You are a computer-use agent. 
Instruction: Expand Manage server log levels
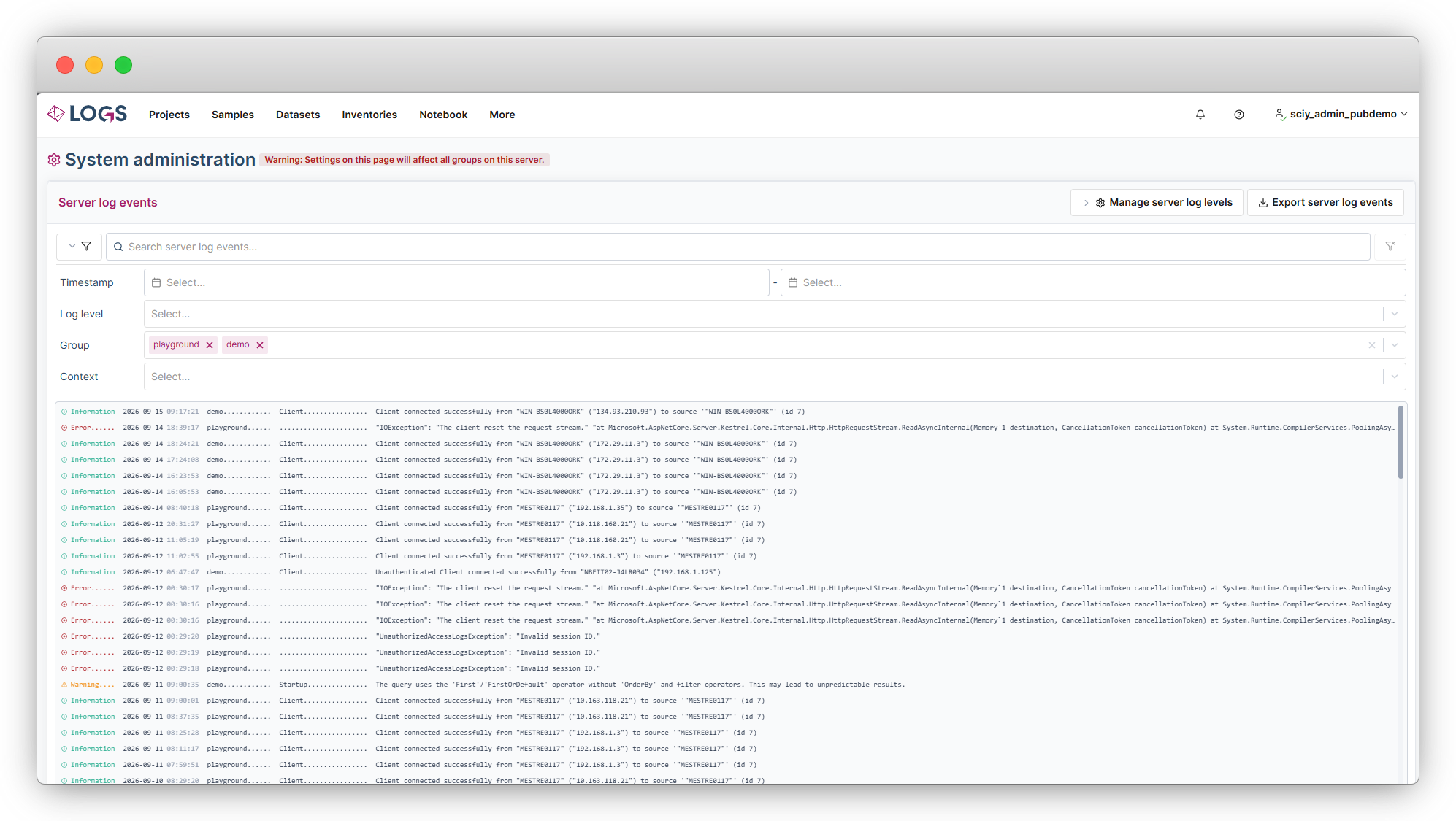(x=1157, y=203)
